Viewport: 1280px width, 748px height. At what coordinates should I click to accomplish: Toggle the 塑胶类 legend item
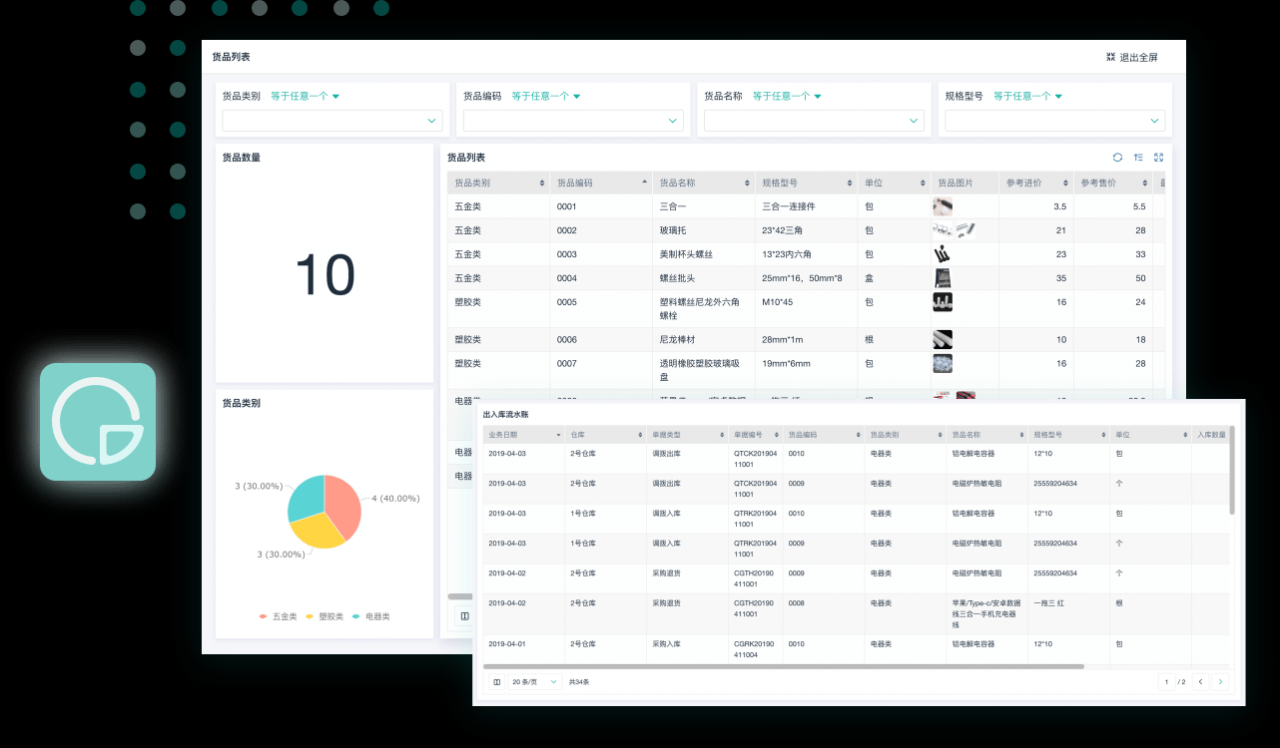click(324, 616)
